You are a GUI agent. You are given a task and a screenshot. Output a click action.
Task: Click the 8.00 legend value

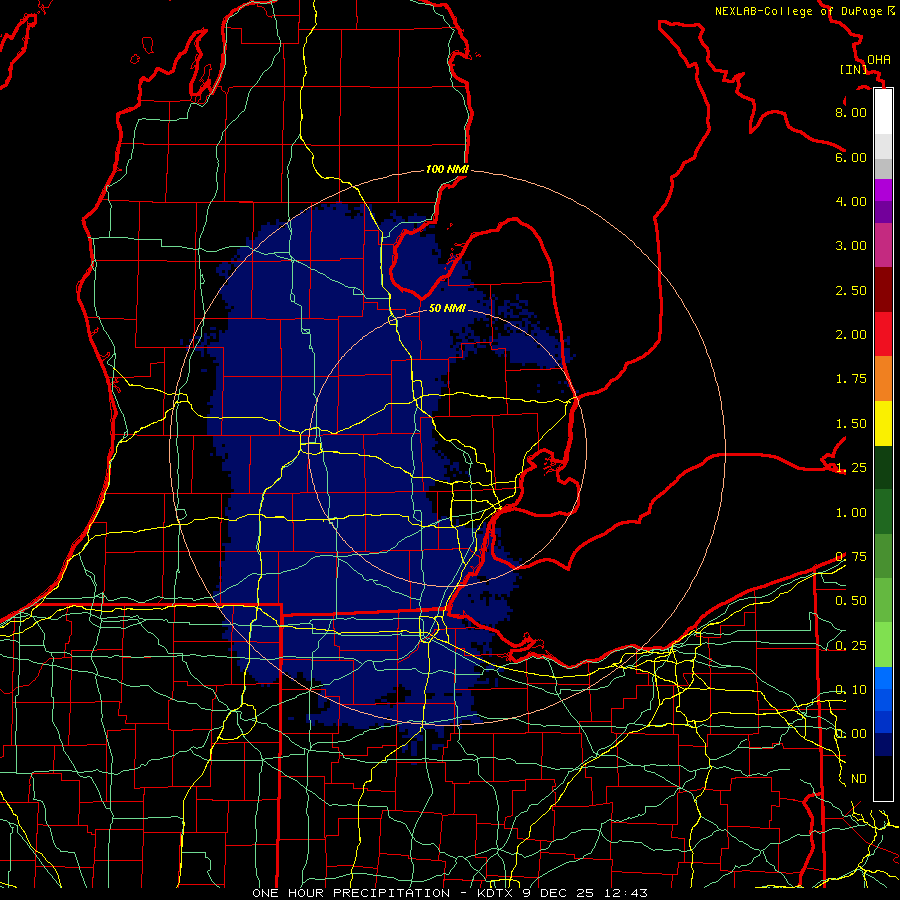851,112
